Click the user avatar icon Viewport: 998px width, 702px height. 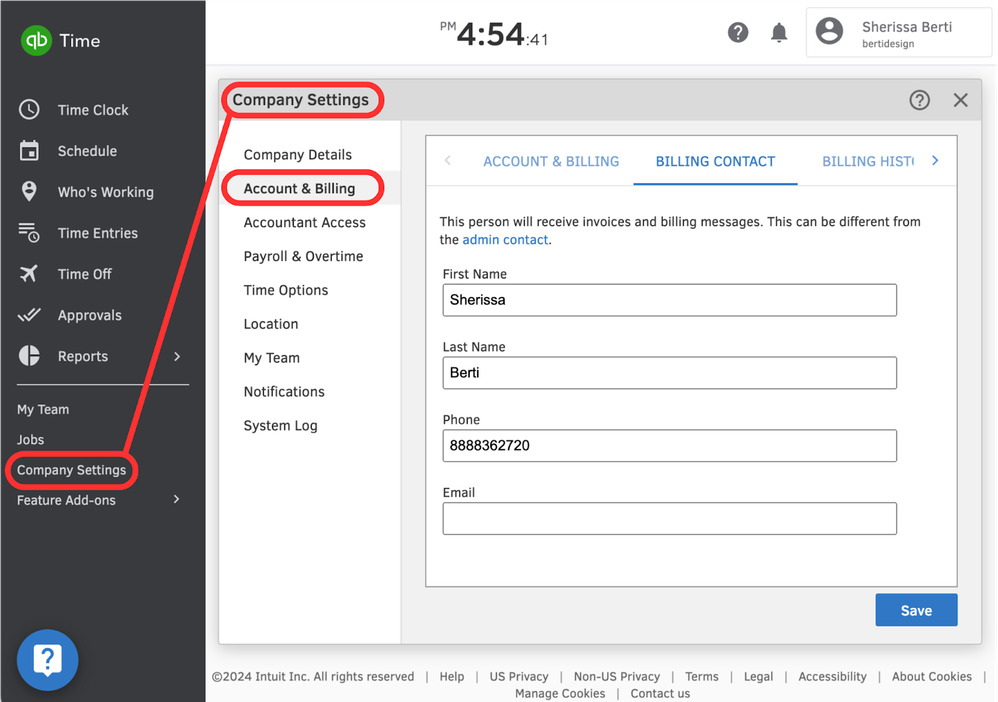pyautogui.click(x=829, y=31)
